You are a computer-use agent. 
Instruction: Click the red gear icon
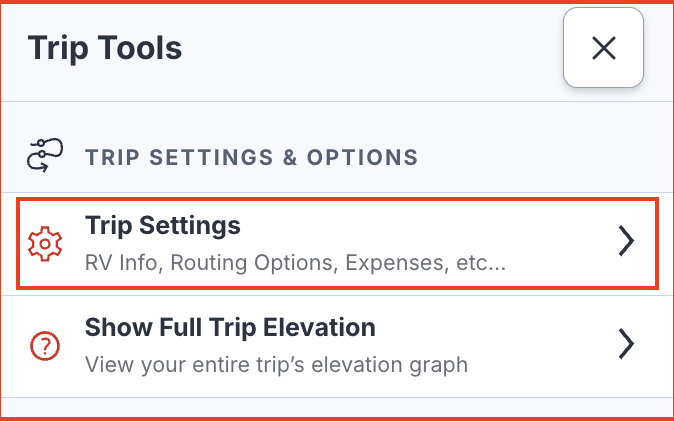(45, 244)
